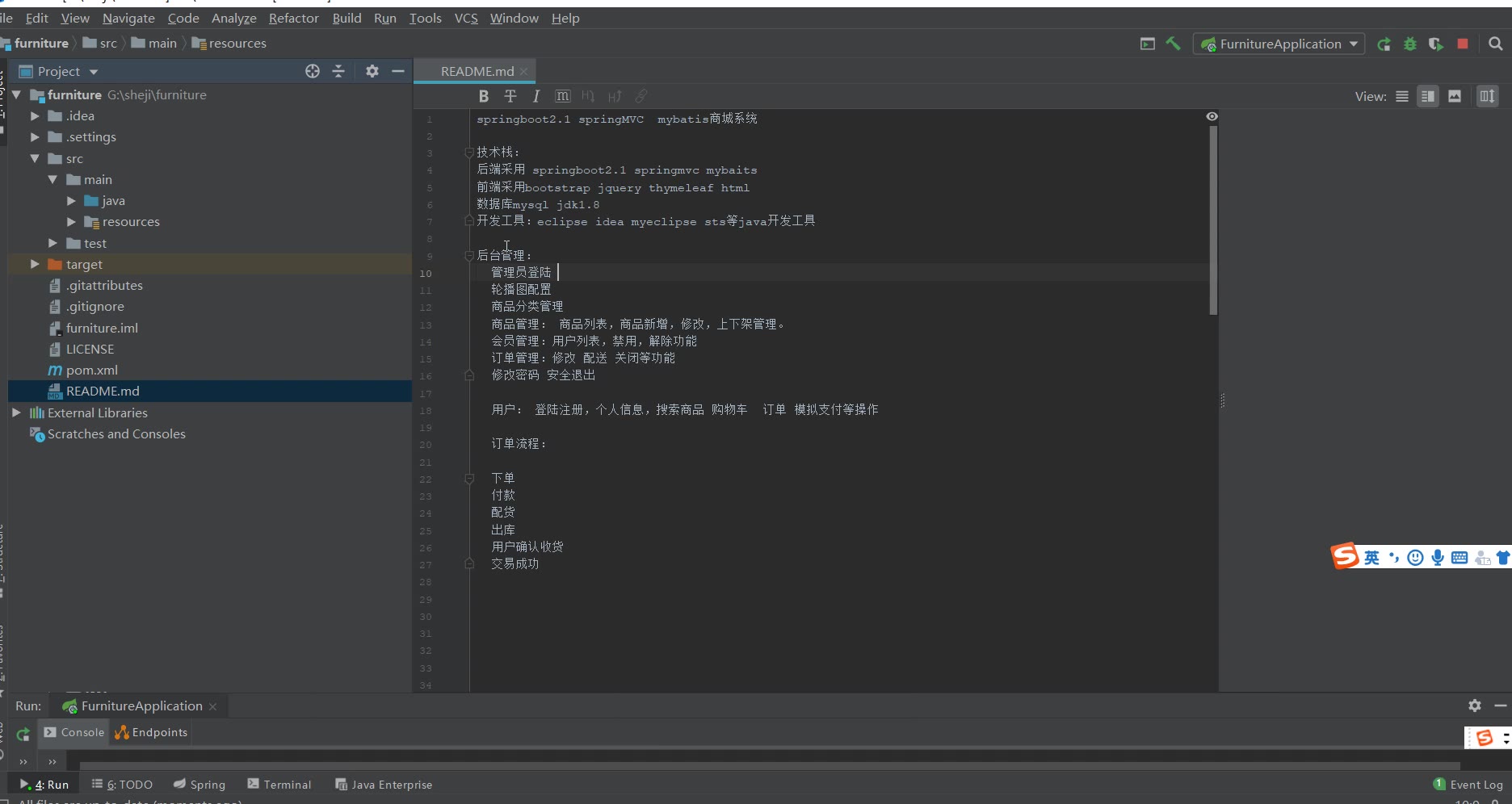Switch view to editor and preview
Screen dimensions: 1512x804
[1428, 96]
